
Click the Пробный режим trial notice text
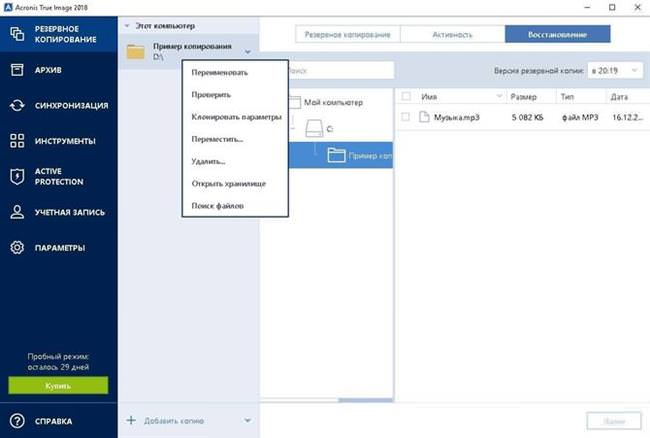tap(58, 361)
